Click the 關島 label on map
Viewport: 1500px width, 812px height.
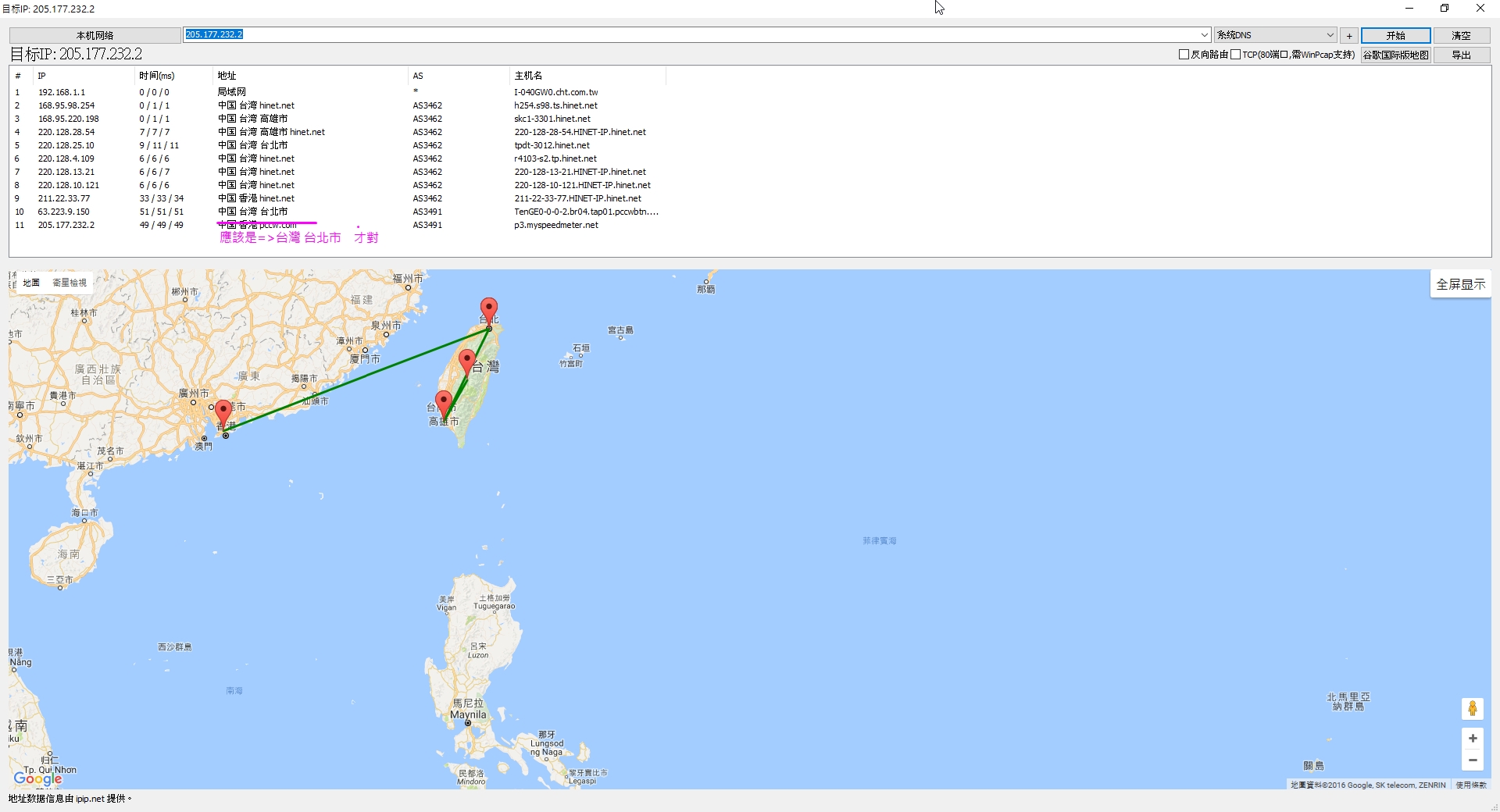point(1314,766)
